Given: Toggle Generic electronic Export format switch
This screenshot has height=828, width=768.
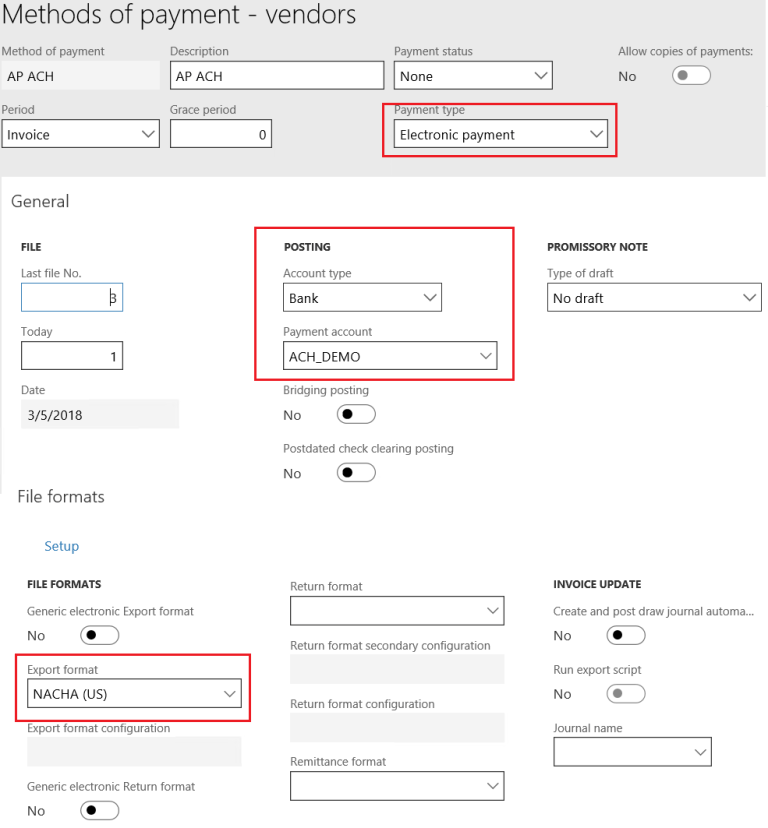Looking at the screenshot, I should pyautogui.click(x=99, y=635).
